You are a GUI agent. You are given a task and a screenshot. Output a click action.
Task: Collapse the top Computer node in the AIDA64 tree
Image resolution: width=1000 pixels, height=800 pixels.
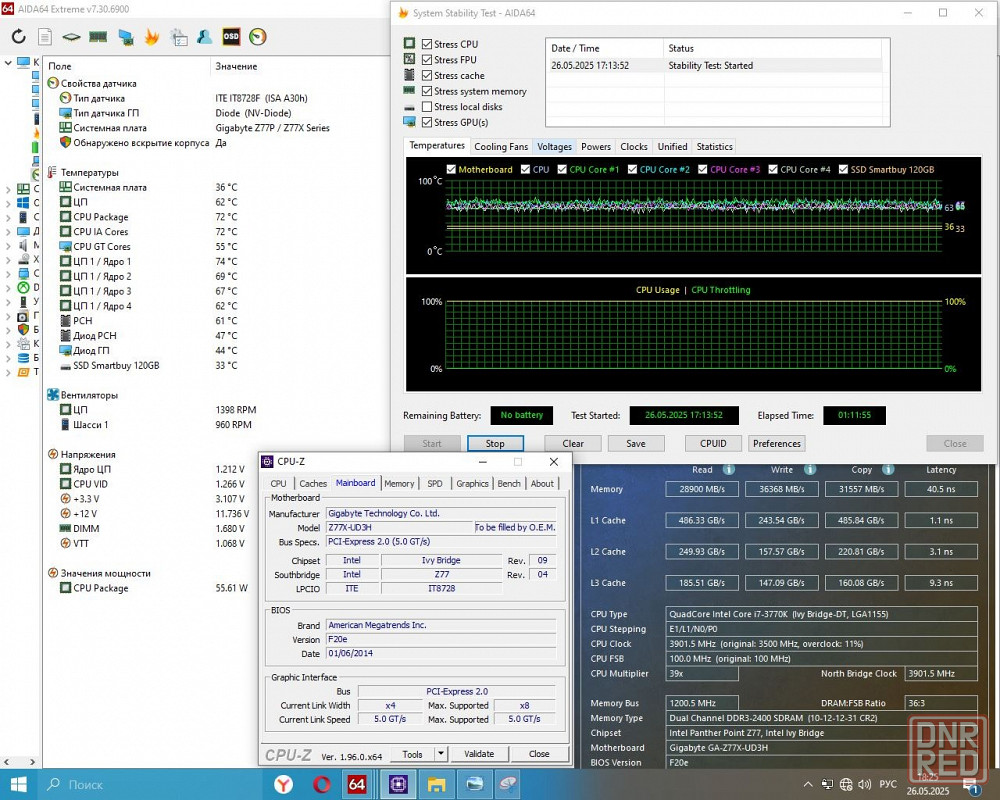tap(8, 63)
